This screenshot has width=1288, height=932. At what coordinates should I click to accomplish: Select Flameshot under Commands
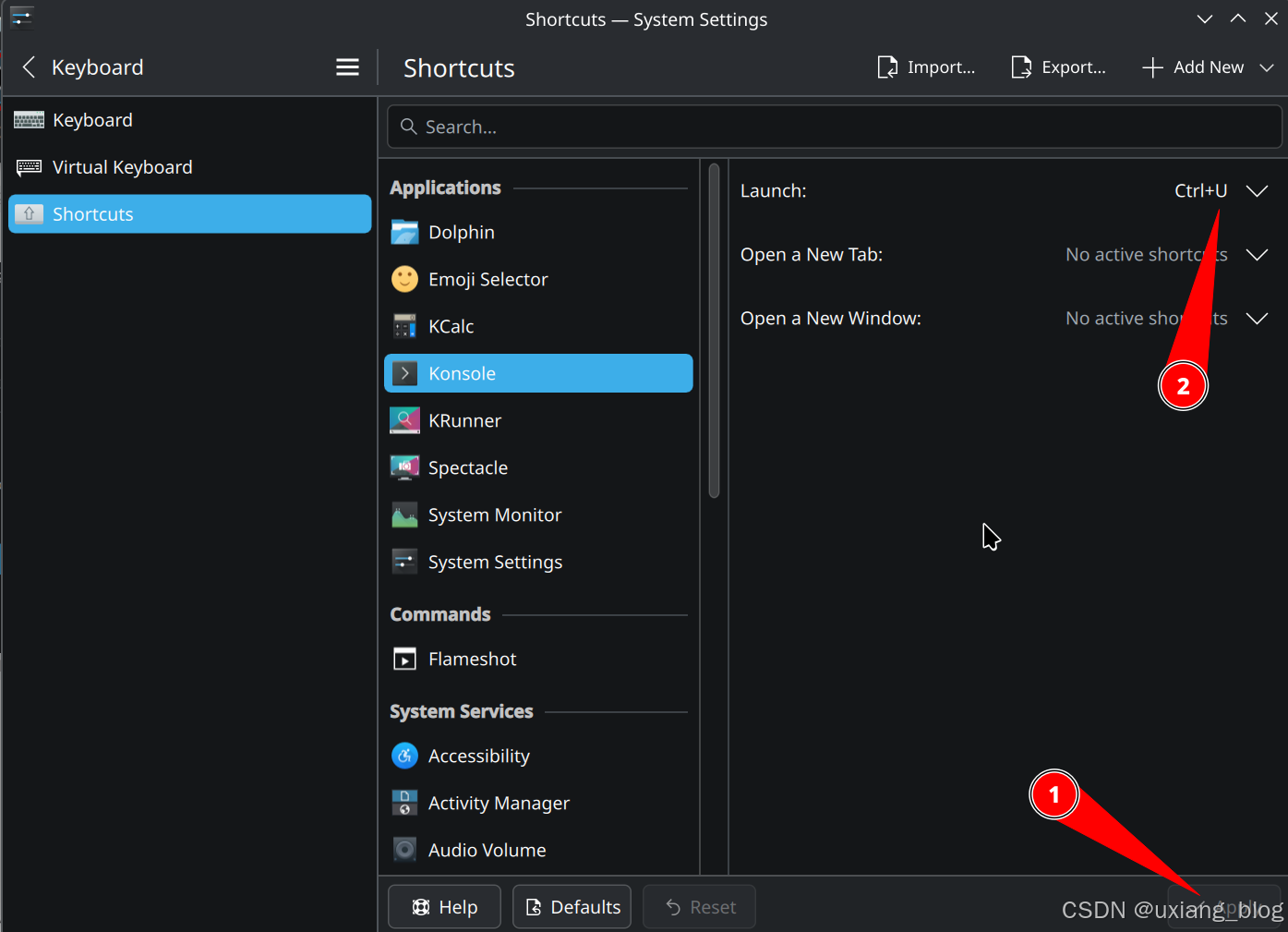538,659
